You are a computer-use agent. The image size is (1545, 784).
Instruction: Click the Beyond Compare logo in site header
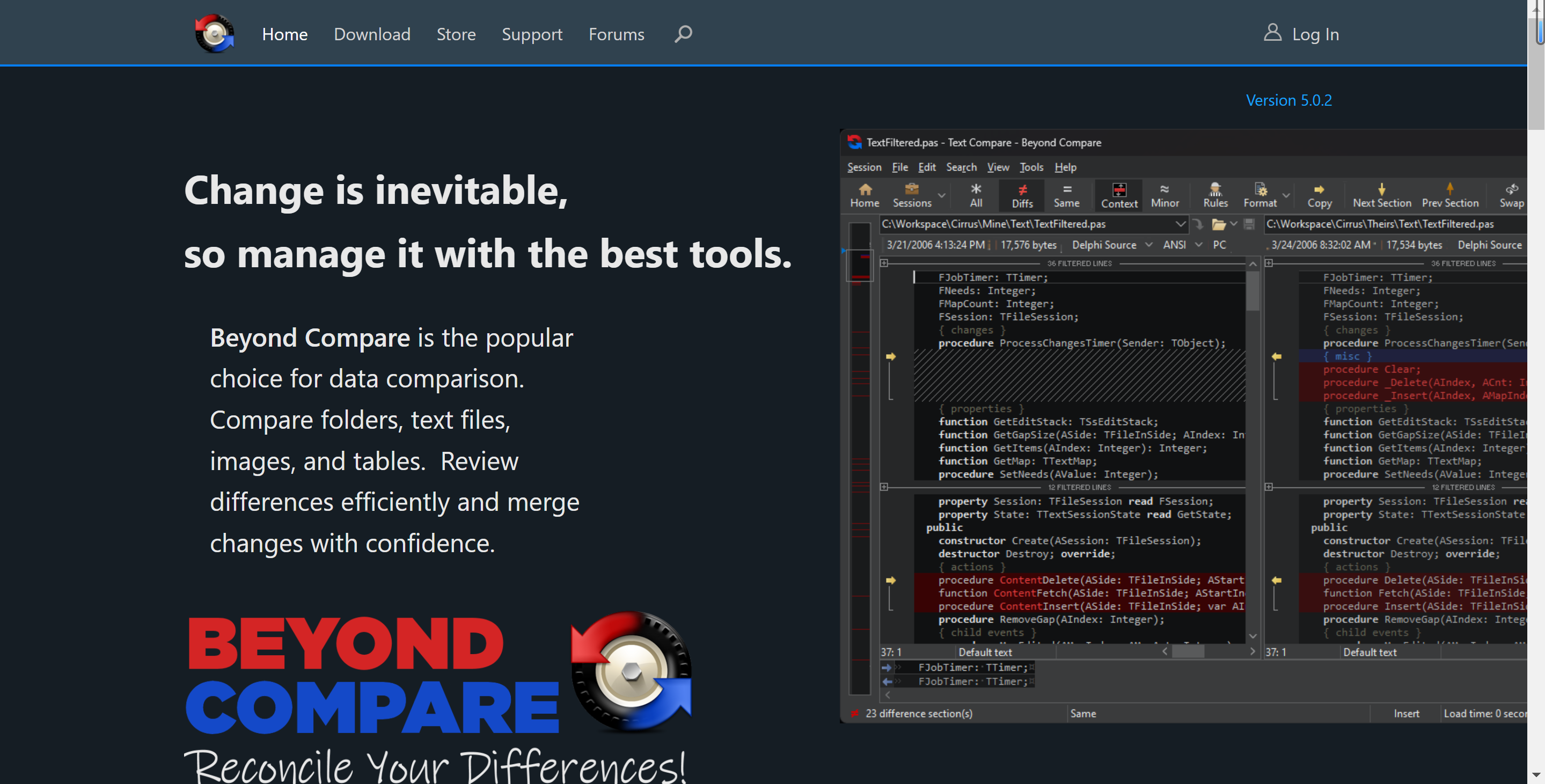[214, 34]
